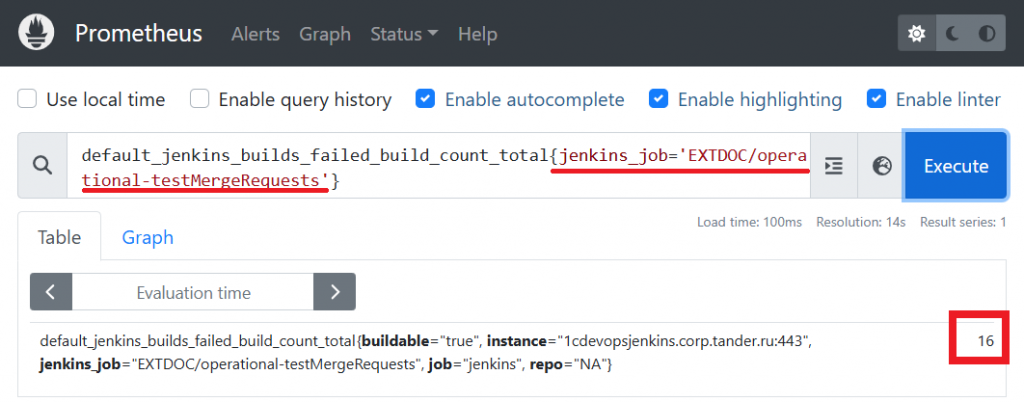
Task: Select the auto contrast theme icon
Action: pos(987,33)
